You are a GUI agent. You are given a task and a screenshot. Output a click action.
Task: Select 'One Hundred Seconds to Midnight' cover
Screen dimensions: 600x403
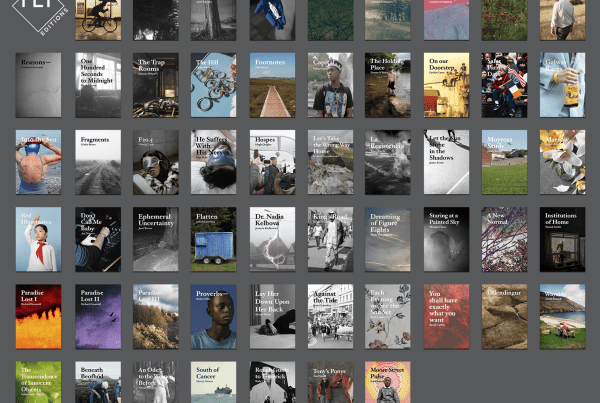[x=98, y=85]
